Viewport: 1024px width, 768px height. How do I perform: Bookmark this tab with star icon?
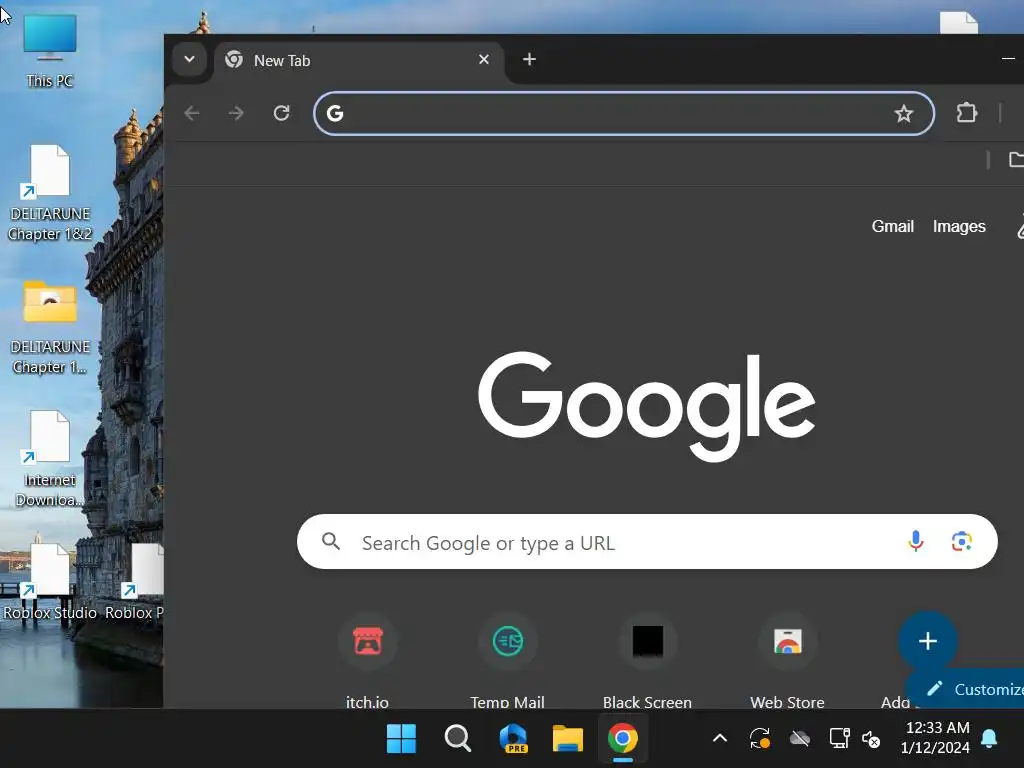tap(903, 114)
